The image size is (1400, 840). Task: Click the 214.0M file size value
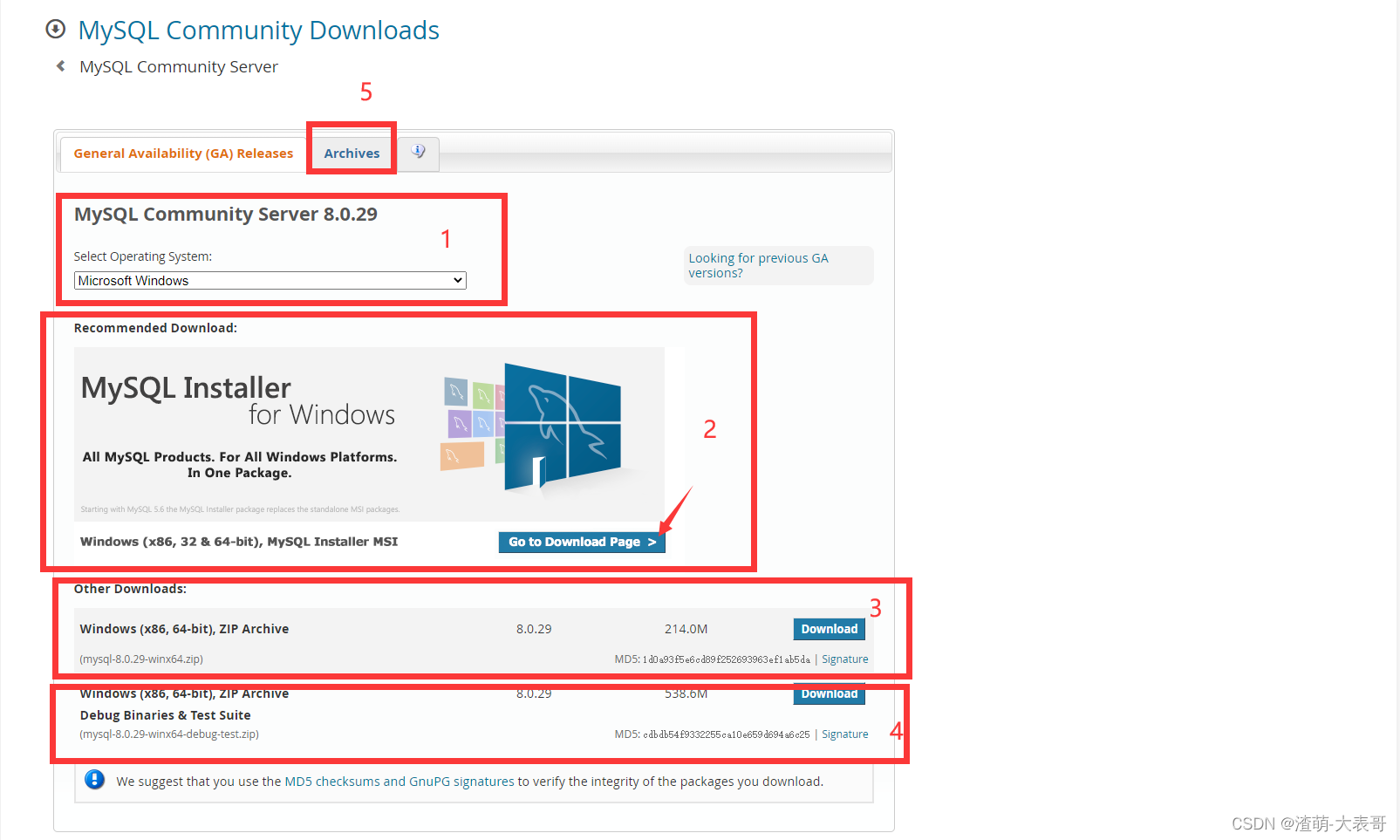point(686,629)
